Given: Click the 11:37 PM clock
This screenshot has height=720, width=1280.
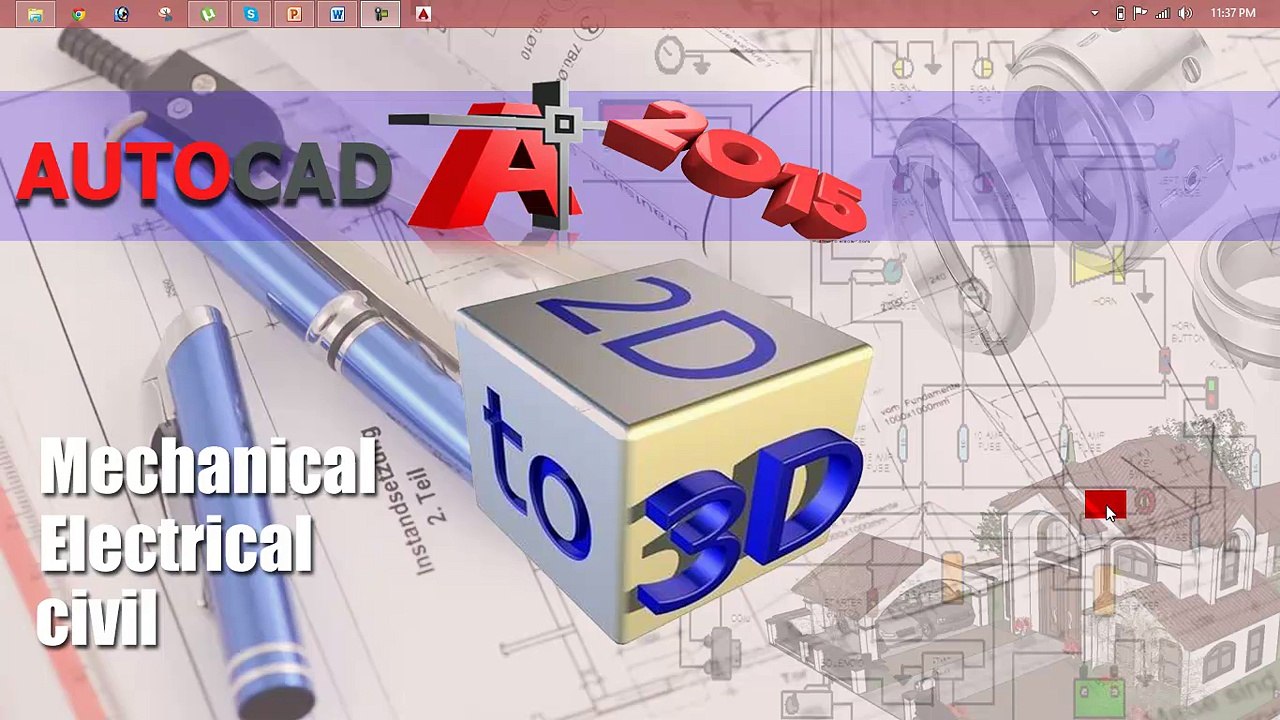Looking at the screenshot, I should pyautogui.click(x=1233, y=14).
